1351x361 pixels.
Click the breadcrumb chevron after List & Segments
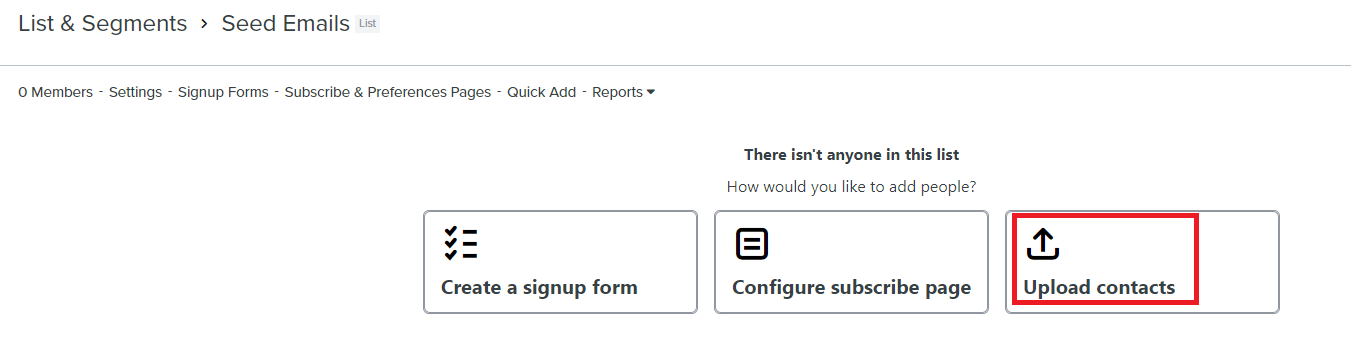[x=204, y=24]
